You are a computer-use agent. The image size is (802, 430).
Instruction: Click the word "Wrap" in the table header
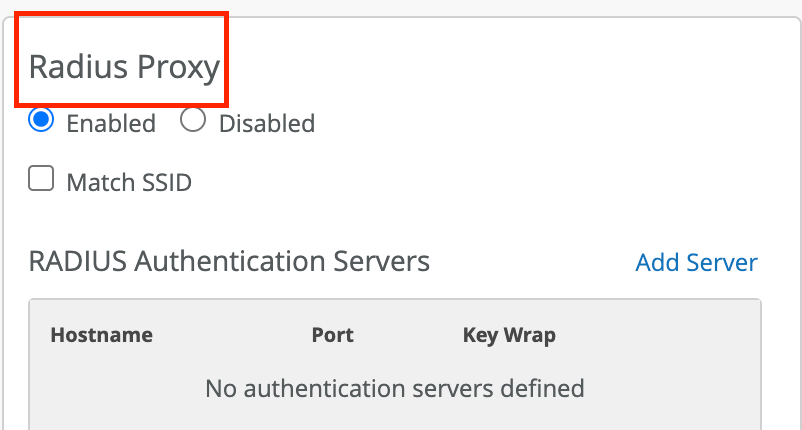(x=531, y=335)
